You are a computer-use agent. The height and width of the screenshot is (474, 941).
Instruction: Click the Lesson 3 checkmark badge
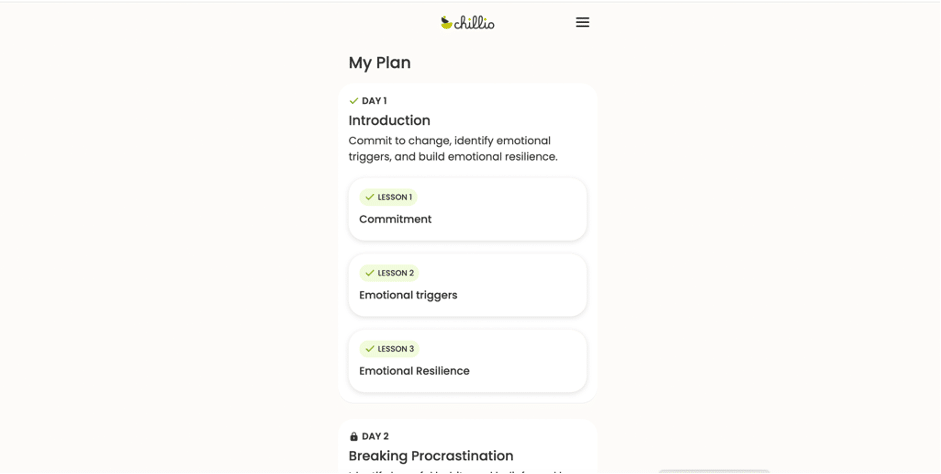(389, 349)
